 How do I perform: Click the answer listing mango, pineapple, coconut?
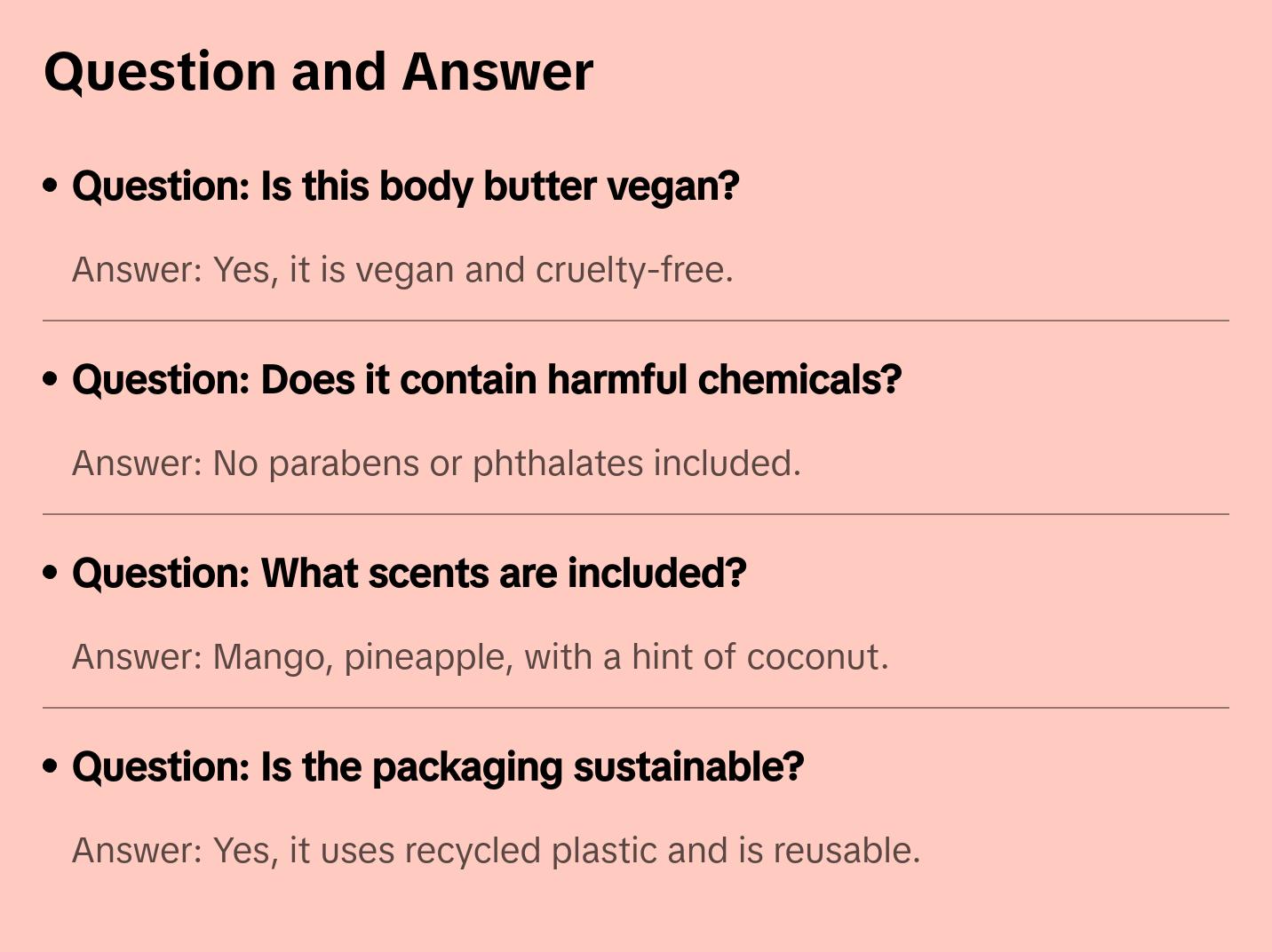[480, 657]
